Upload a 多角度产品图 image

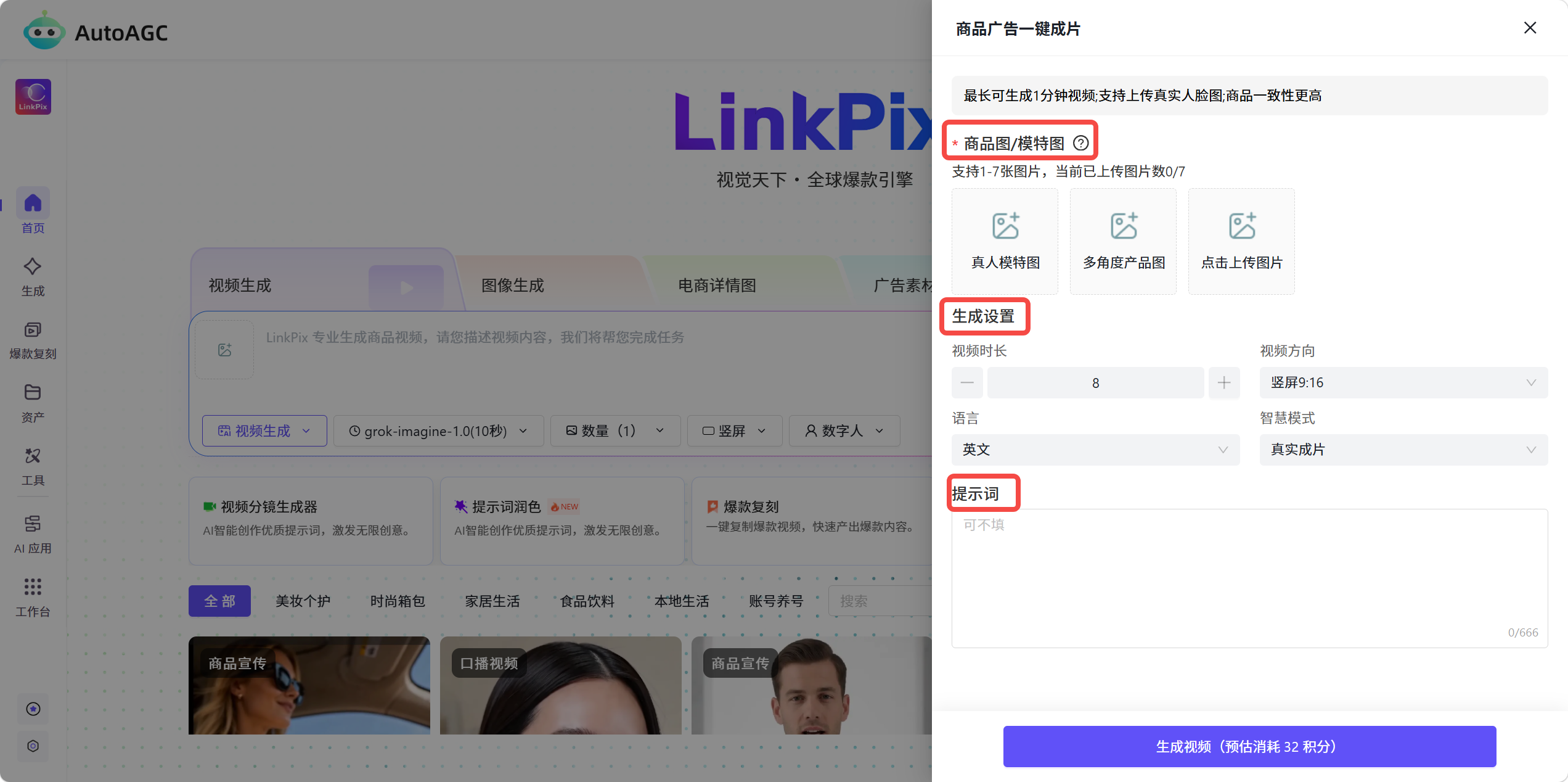tap(1124, 241)
